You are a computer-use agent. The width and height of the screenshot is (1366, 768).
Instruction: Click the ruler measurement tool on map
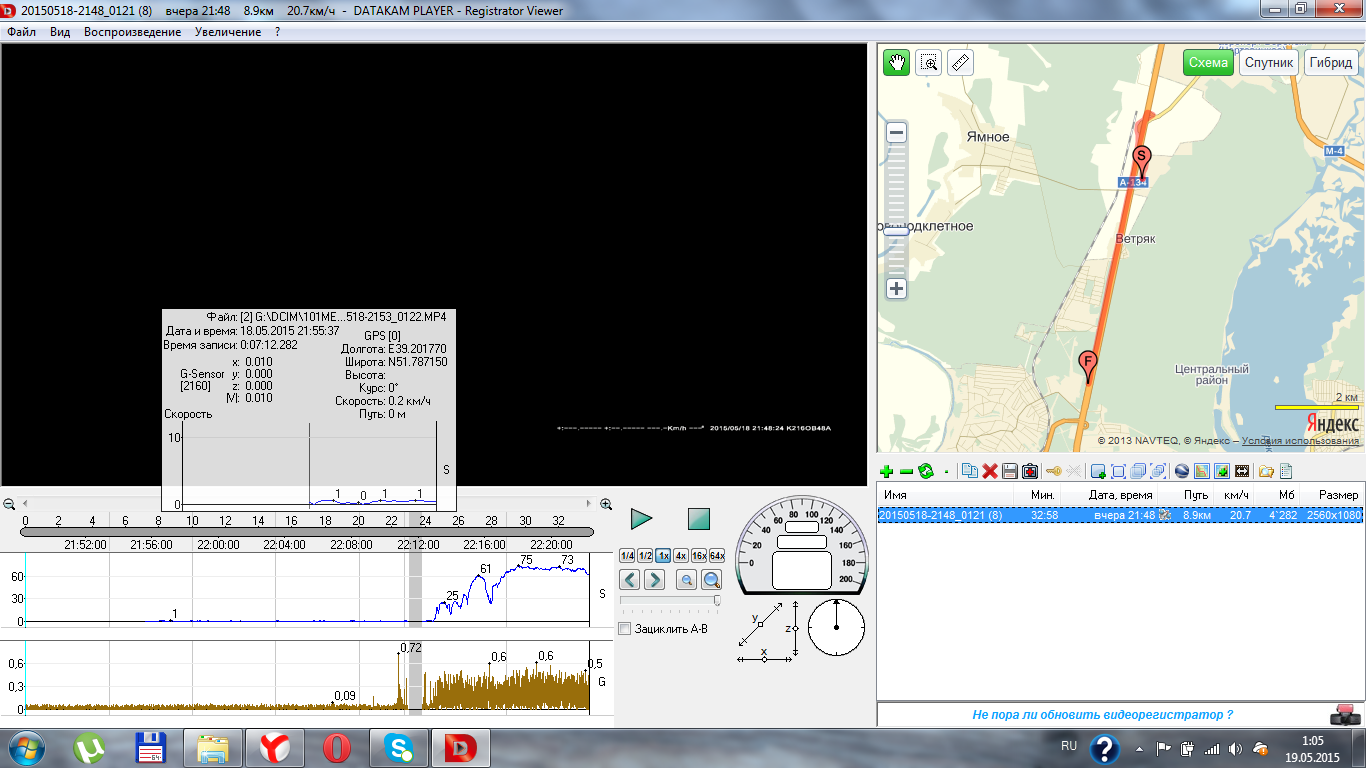[x=960, y=63]
